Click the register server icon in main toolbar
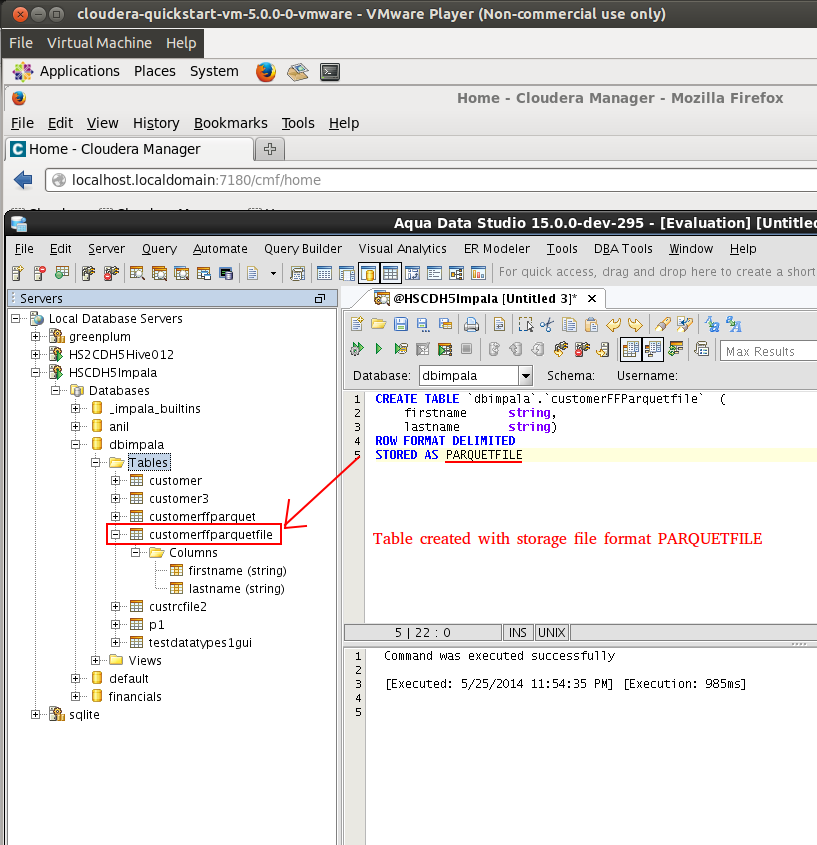The height and width of the screenshot is (845, 817). pos(18,273)
